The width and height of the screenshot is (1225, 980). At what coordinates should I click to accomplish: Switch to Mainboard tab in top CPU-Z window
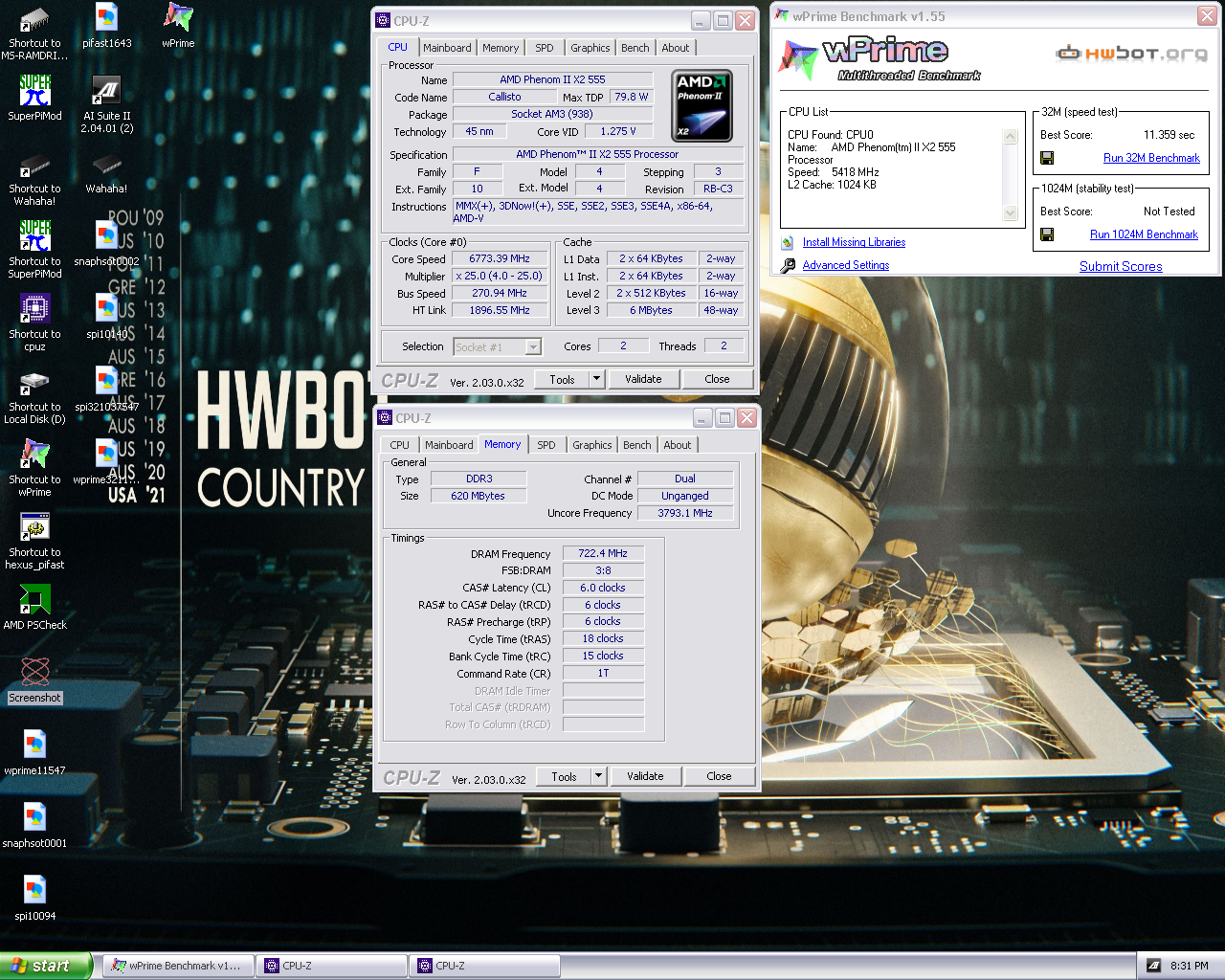pos(447,48)
